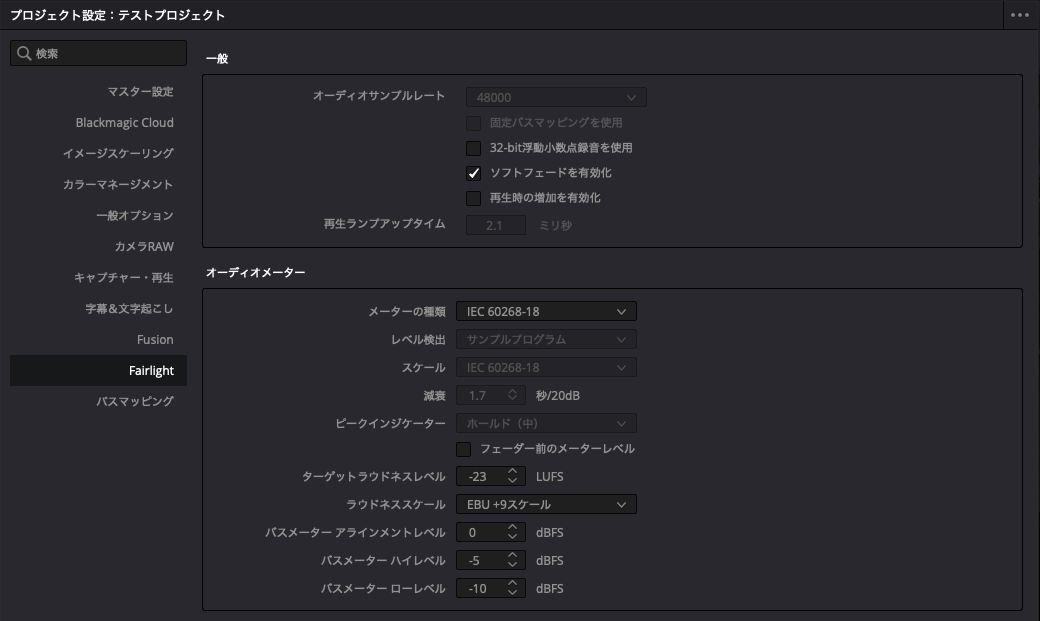
Task: Decrease バスメーター ローレベル down arrow
Action: click(512, 592)
